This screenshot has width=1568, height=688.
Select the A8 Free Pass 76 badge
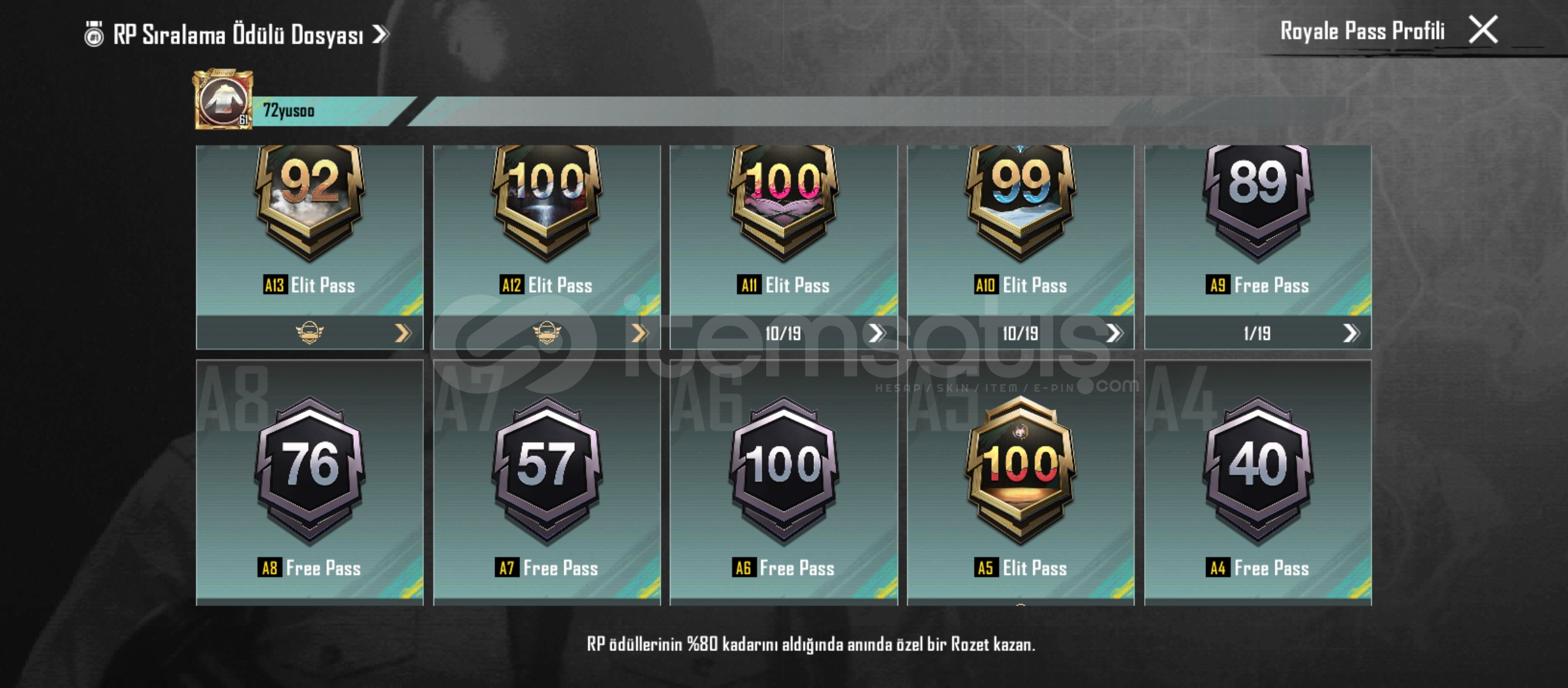[x=310, y=470]
